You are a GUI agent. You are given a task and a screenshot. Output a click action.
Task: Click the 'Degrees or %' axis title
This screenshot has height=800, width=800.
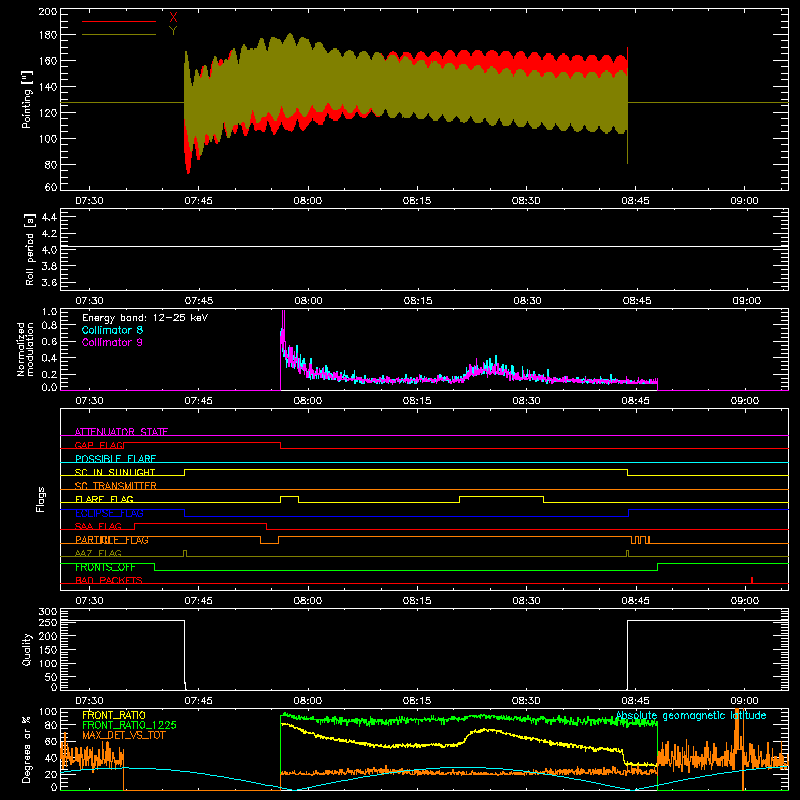(27, 749)
